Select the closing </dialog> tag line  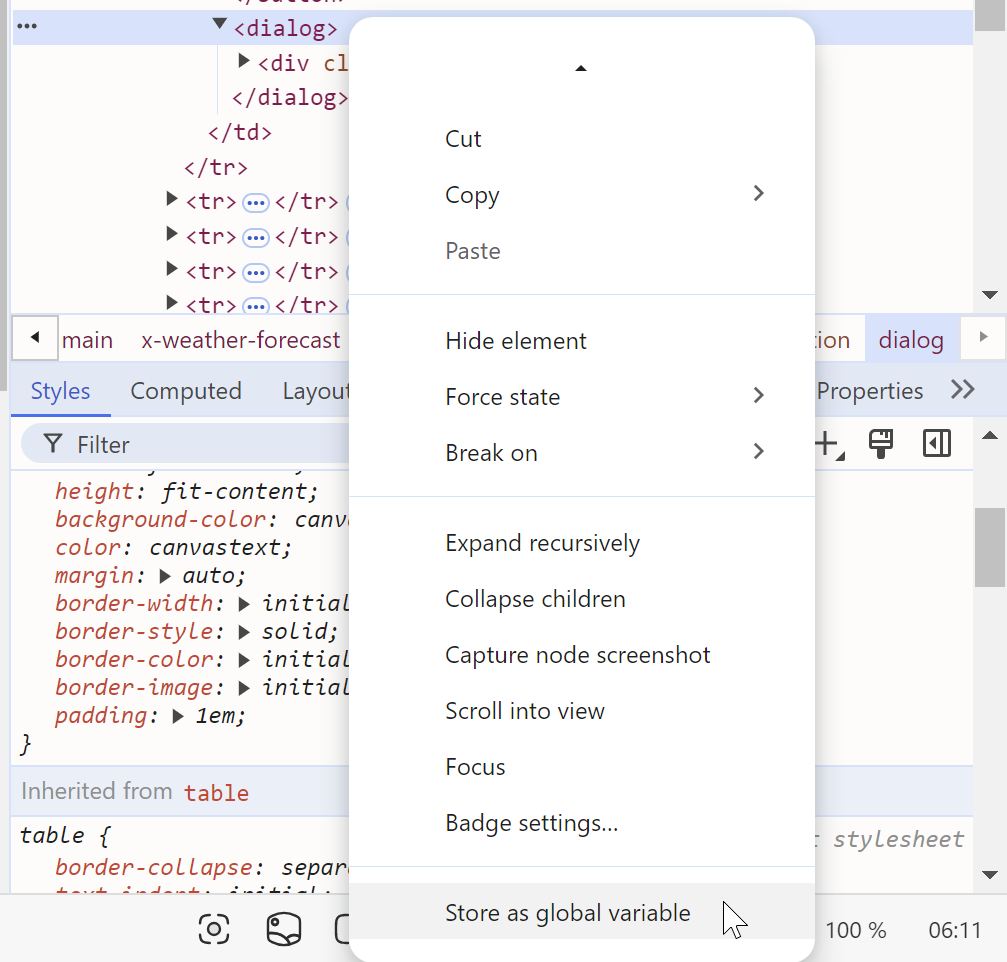point(290,97)
